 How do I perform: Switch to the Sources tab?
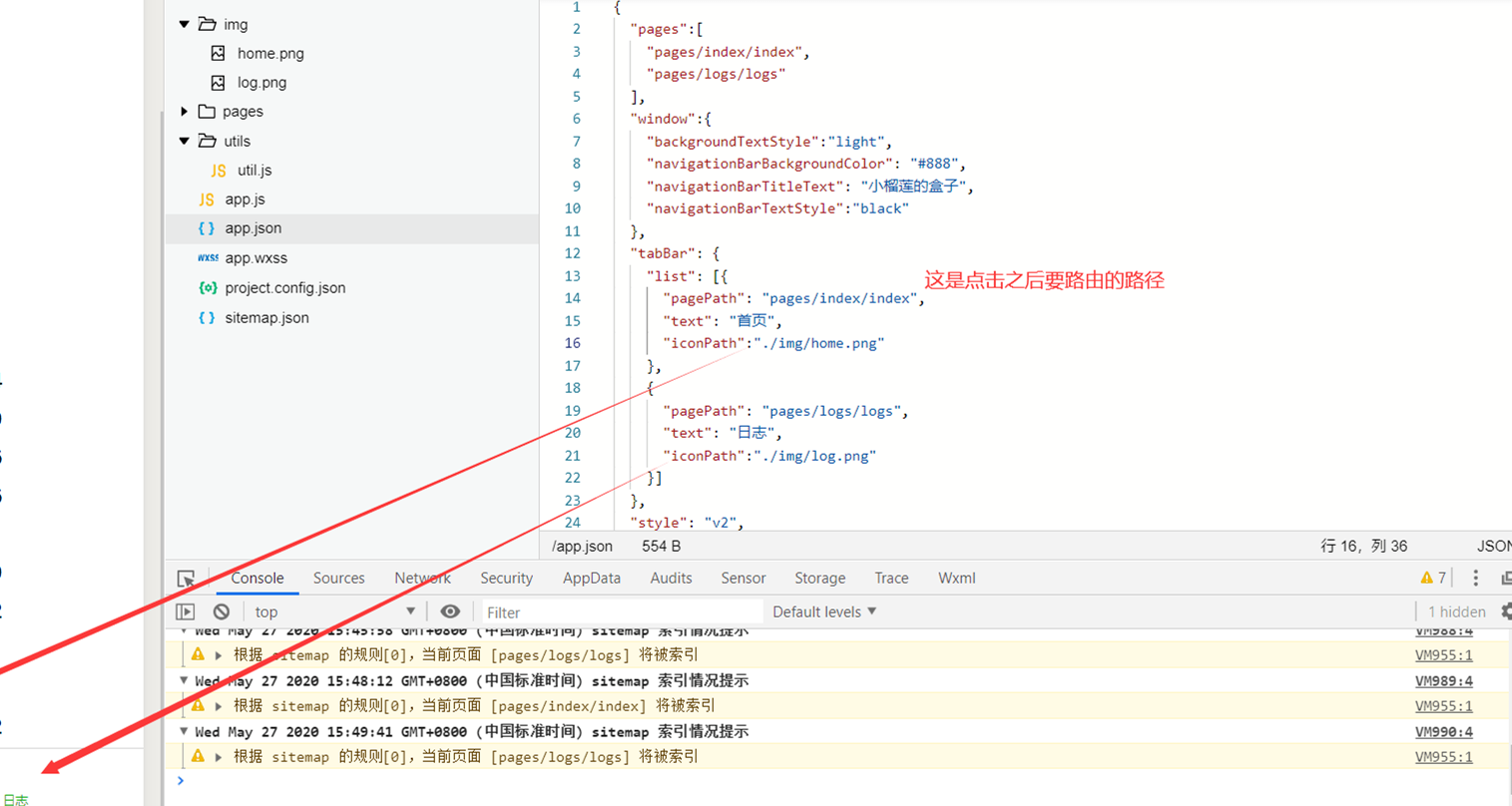[338, 579]
